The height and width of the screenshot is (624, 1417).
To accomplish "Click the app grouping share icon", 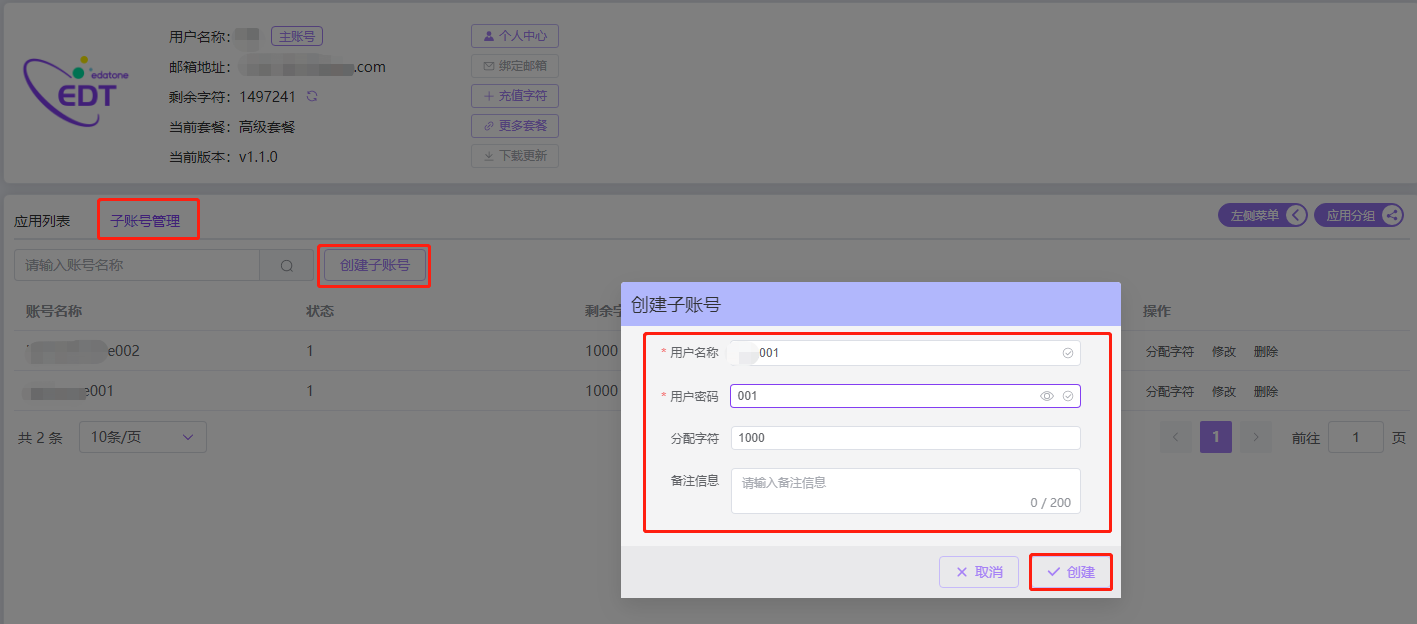I will click(1391, 215).
